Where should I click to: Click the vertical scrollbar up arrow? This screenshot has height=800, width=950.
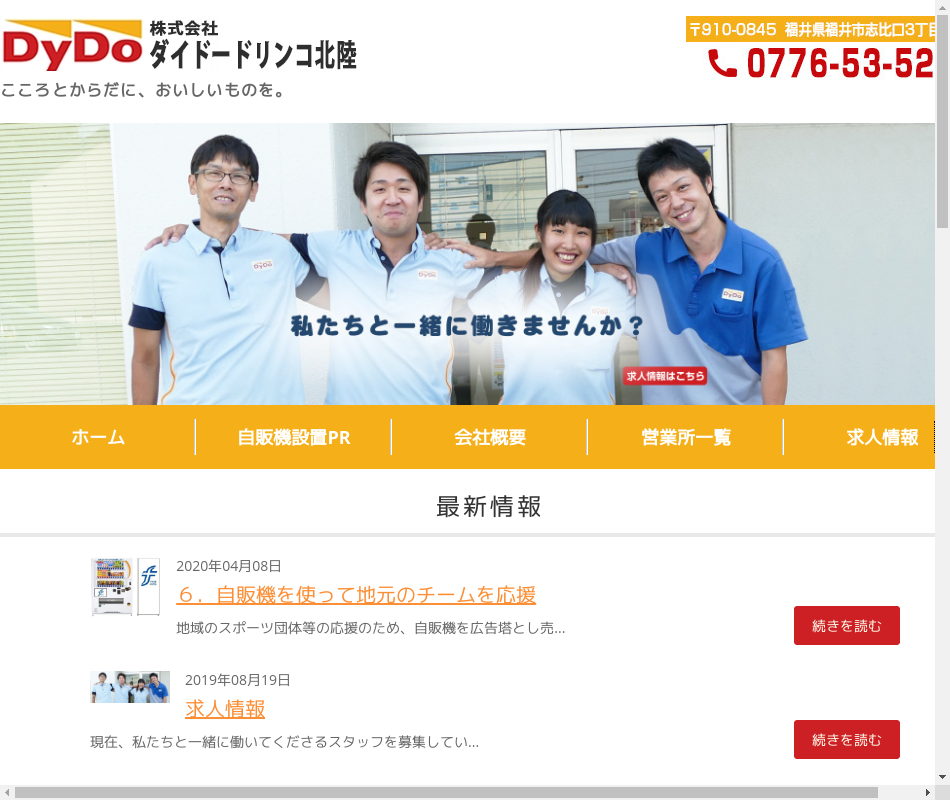click(942, 8)
